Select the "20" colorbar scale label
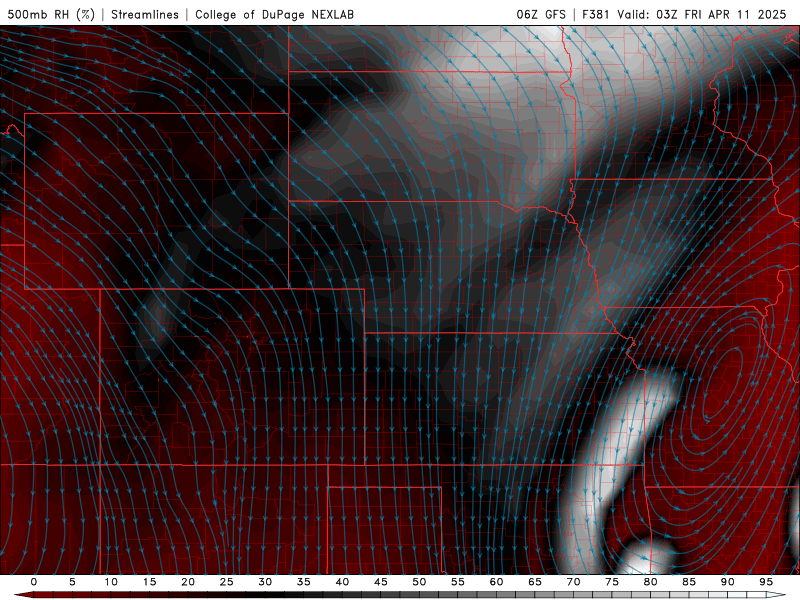 coord(188,582)
